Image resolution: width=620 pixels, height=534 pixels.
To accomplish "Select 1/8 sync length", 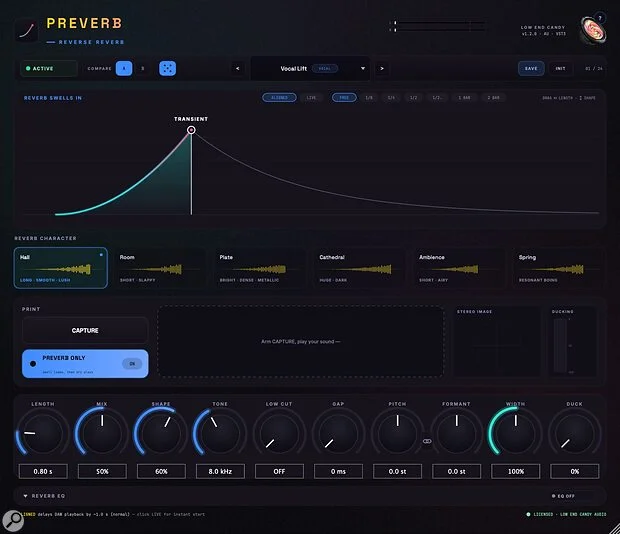I will click(x=369, y=98).
